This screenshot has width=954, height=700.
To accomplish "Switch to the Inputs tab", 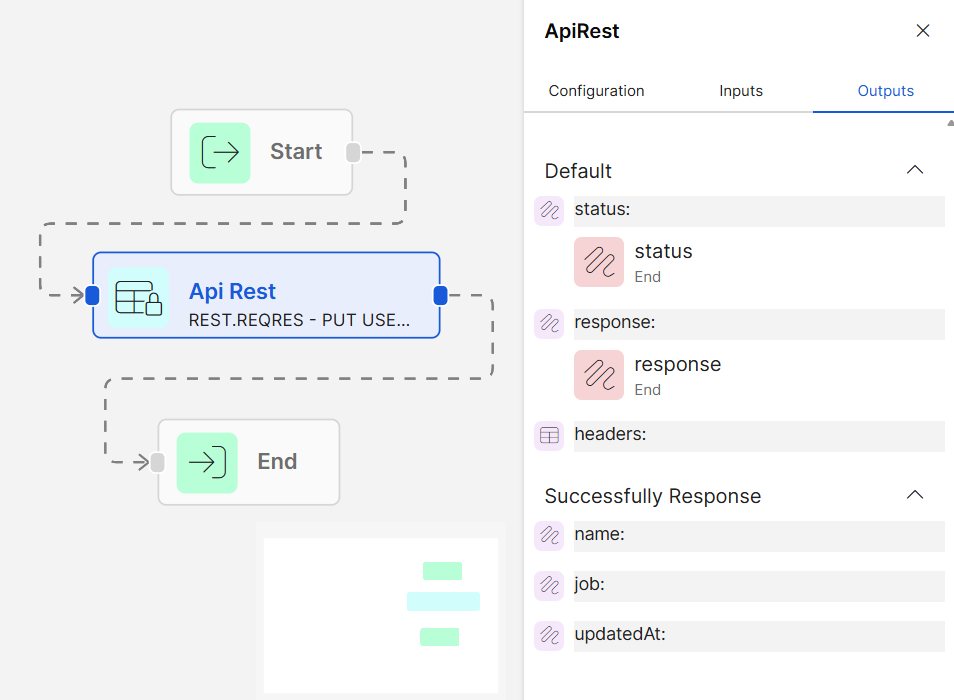I will tap(741, 91).
